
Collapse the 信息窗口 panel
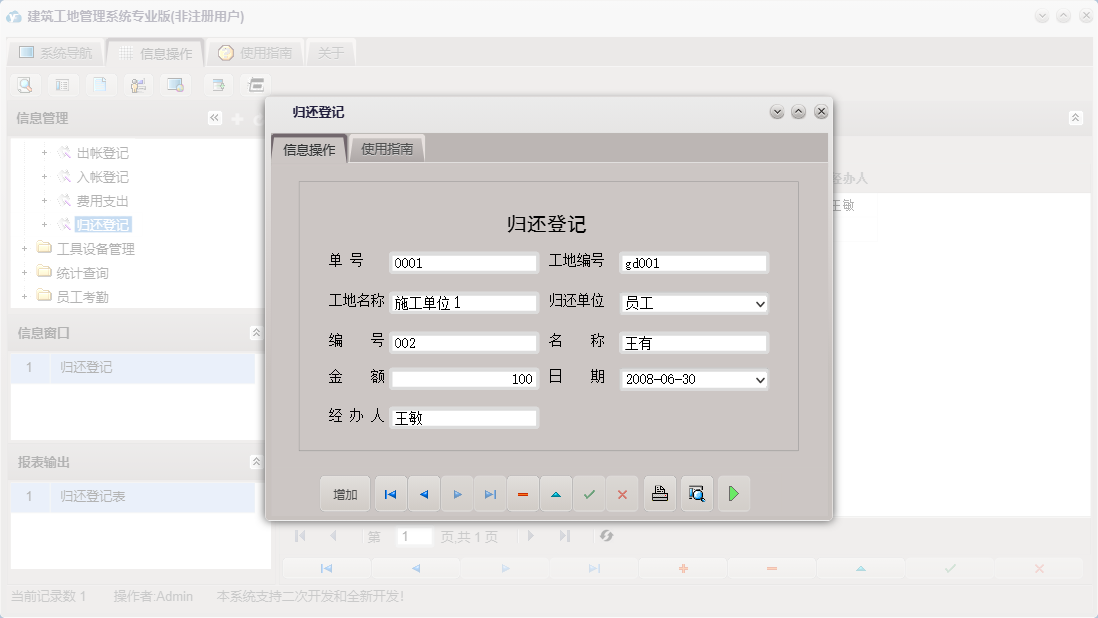pos(256,331)
